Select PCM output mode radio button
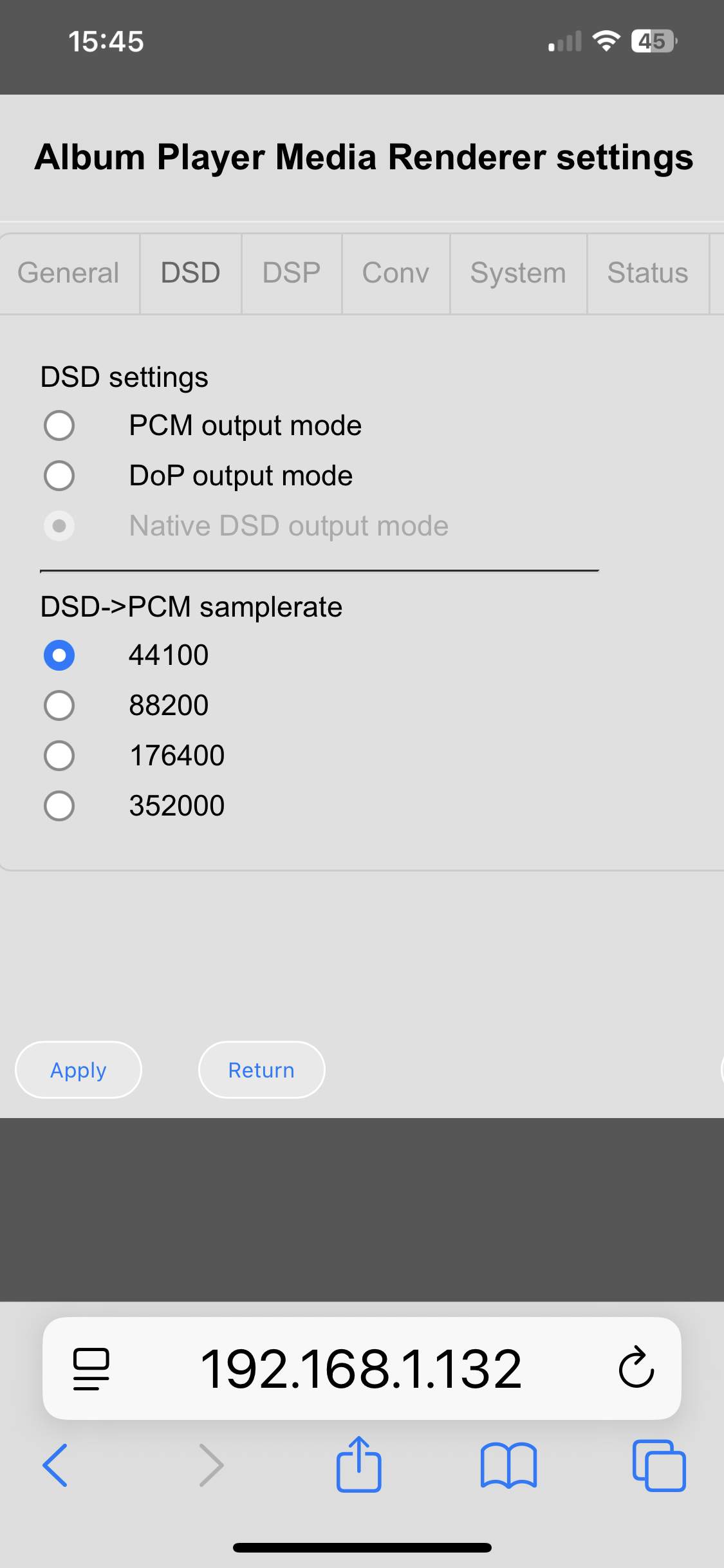 coord(59,425)
